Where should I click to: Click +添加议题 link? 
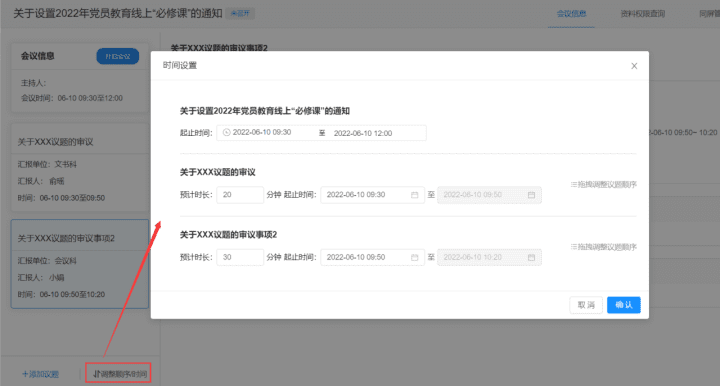tap(40, 374)
